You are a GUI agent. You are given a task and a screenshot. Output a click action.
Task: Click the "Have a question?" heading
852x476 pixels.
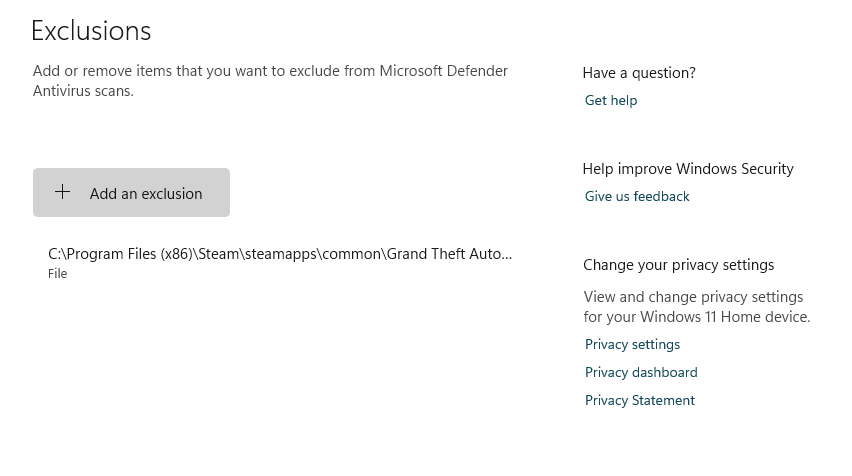639,73
